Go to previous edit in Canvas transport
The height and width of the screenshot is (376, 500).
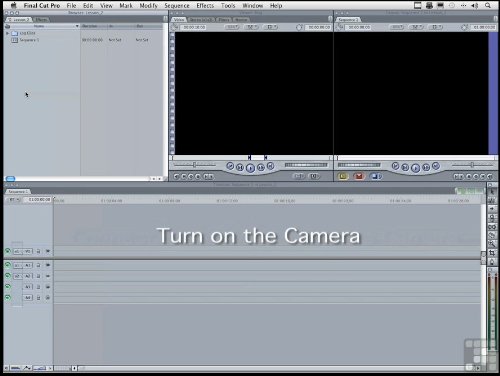point(395,166)
